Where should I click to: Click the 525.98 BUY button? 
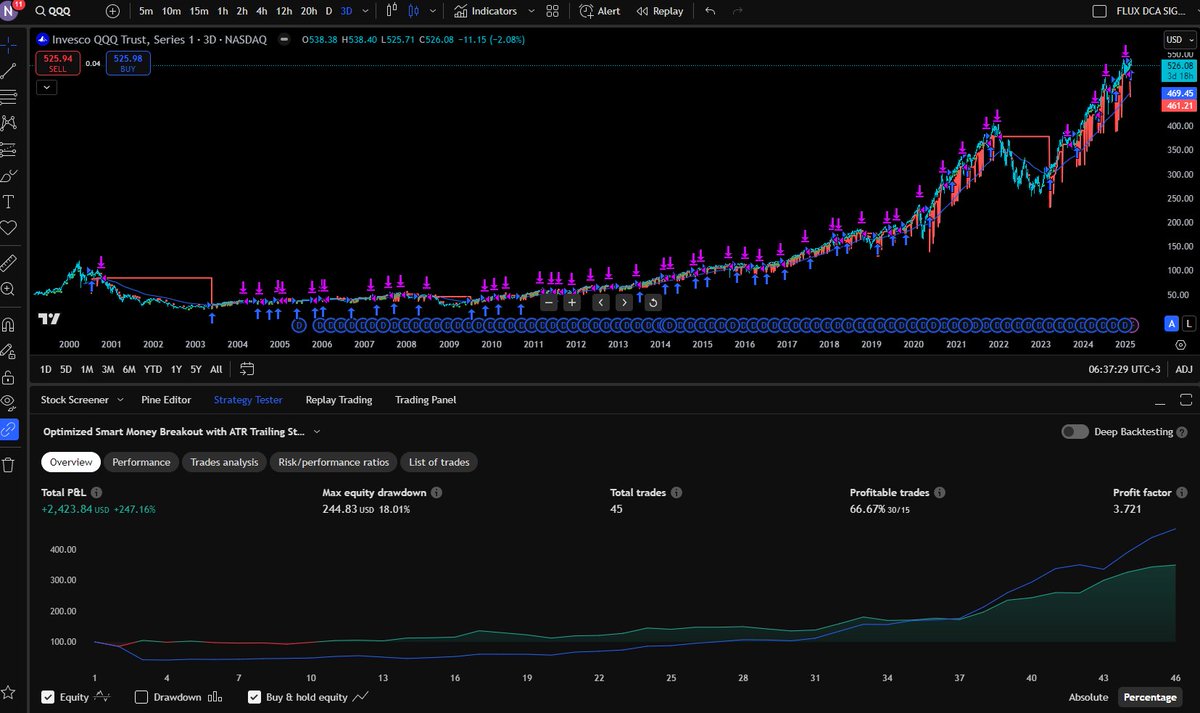(x=127, y=62)
